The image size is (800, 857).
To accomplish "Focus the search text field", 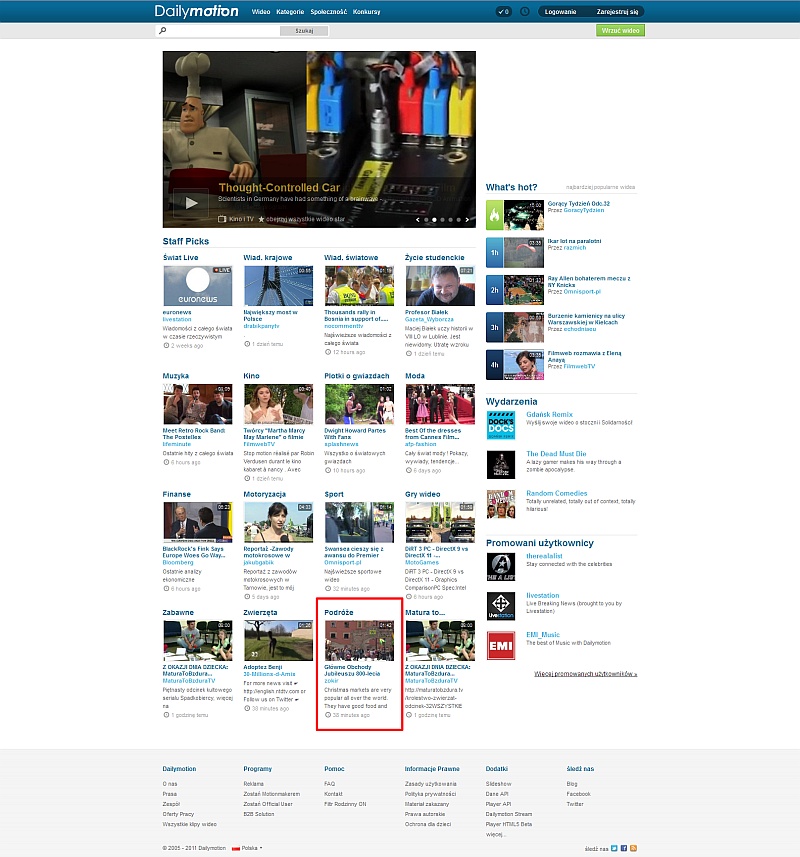I will (x=223, y=31).
